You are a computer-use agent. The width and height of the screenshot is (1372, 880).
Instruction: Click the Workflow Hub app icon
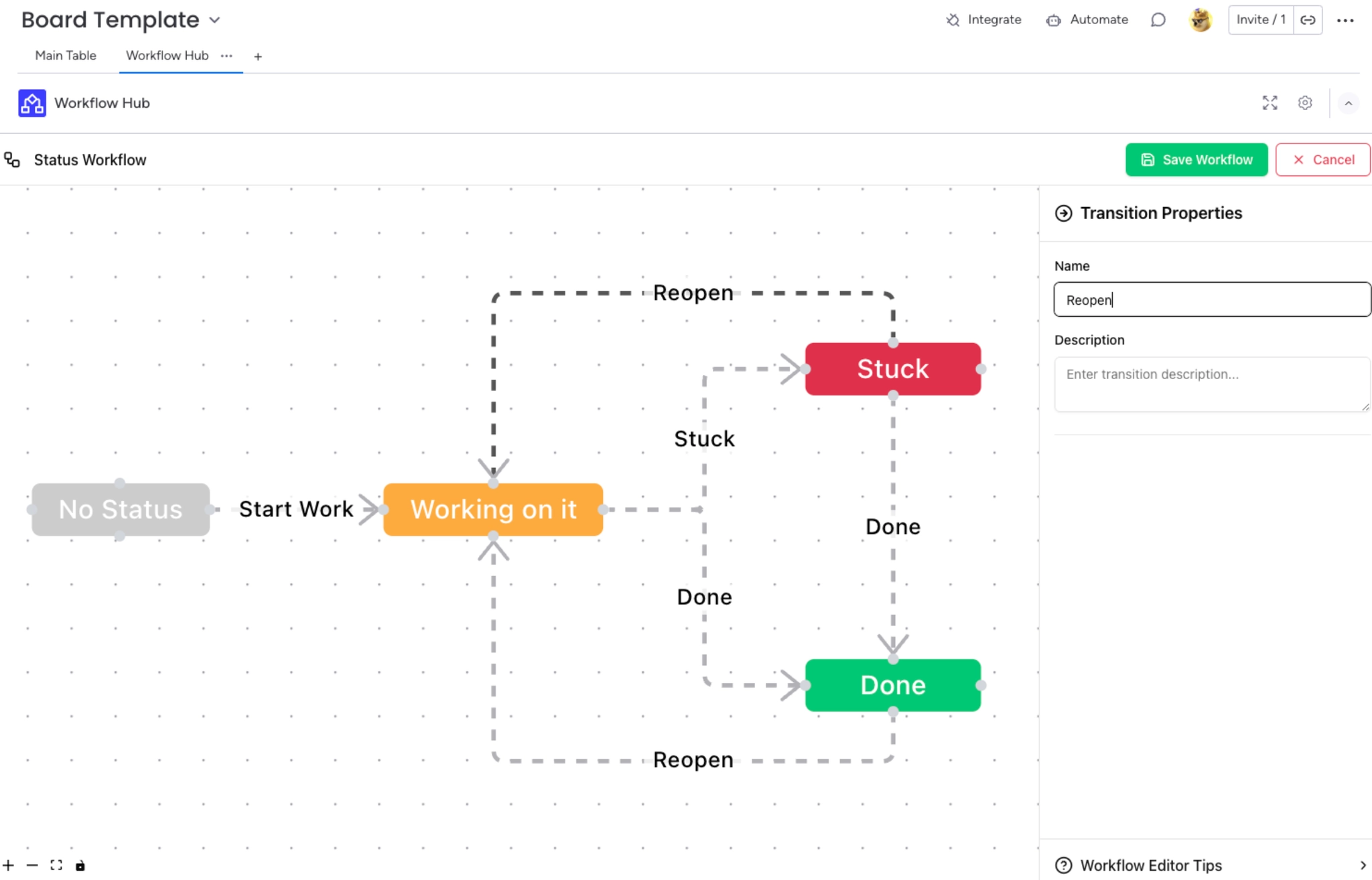click(x=31, y=102)
